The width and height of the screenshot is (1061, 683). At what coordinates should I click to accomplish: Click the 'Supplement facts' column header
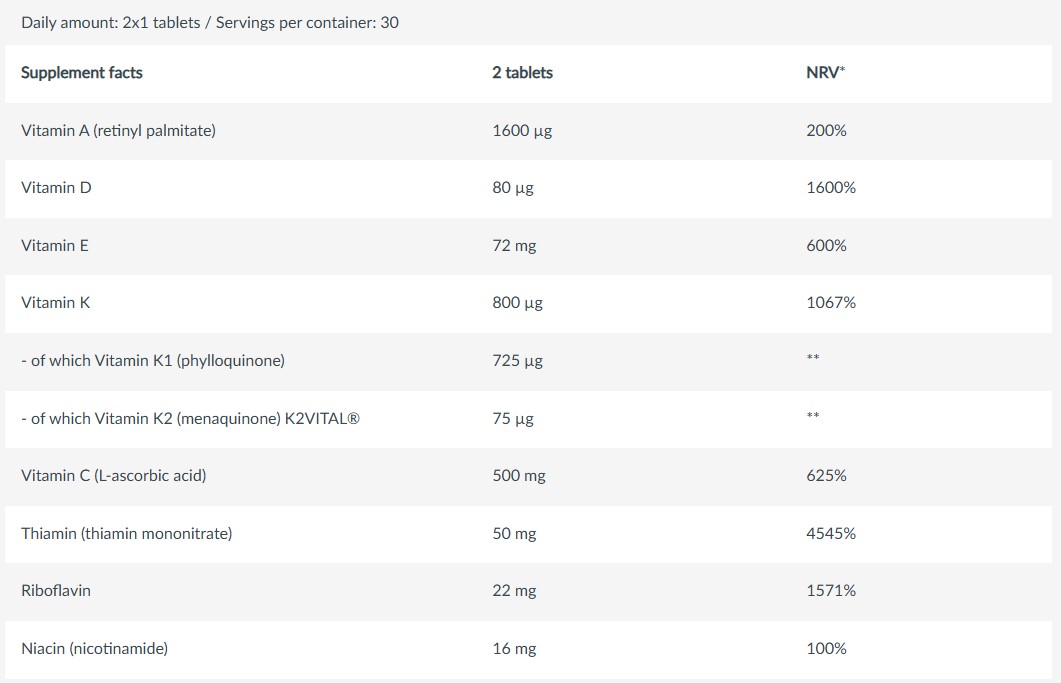point(82,73)
